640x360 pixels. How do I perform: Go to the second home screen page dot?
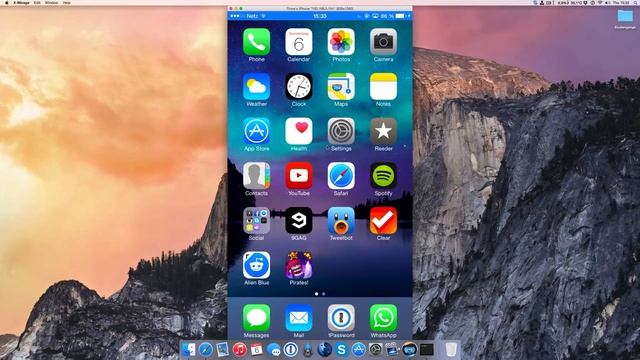(324, 294)
